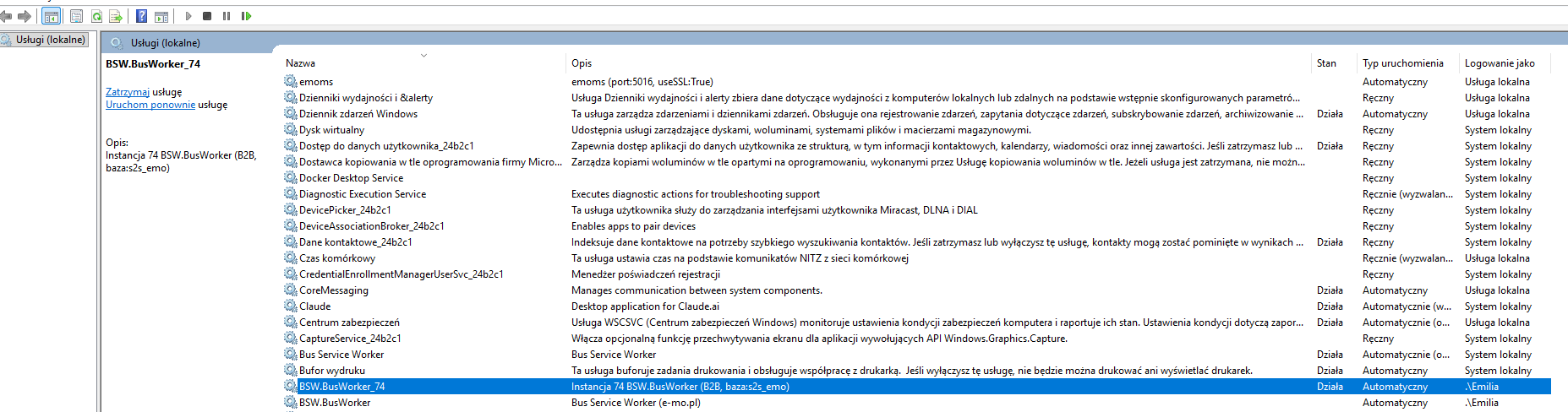Open service Properties from the toolbar
The width and height of the screenshot is (1568, 412).
click(x=76, y=16)
